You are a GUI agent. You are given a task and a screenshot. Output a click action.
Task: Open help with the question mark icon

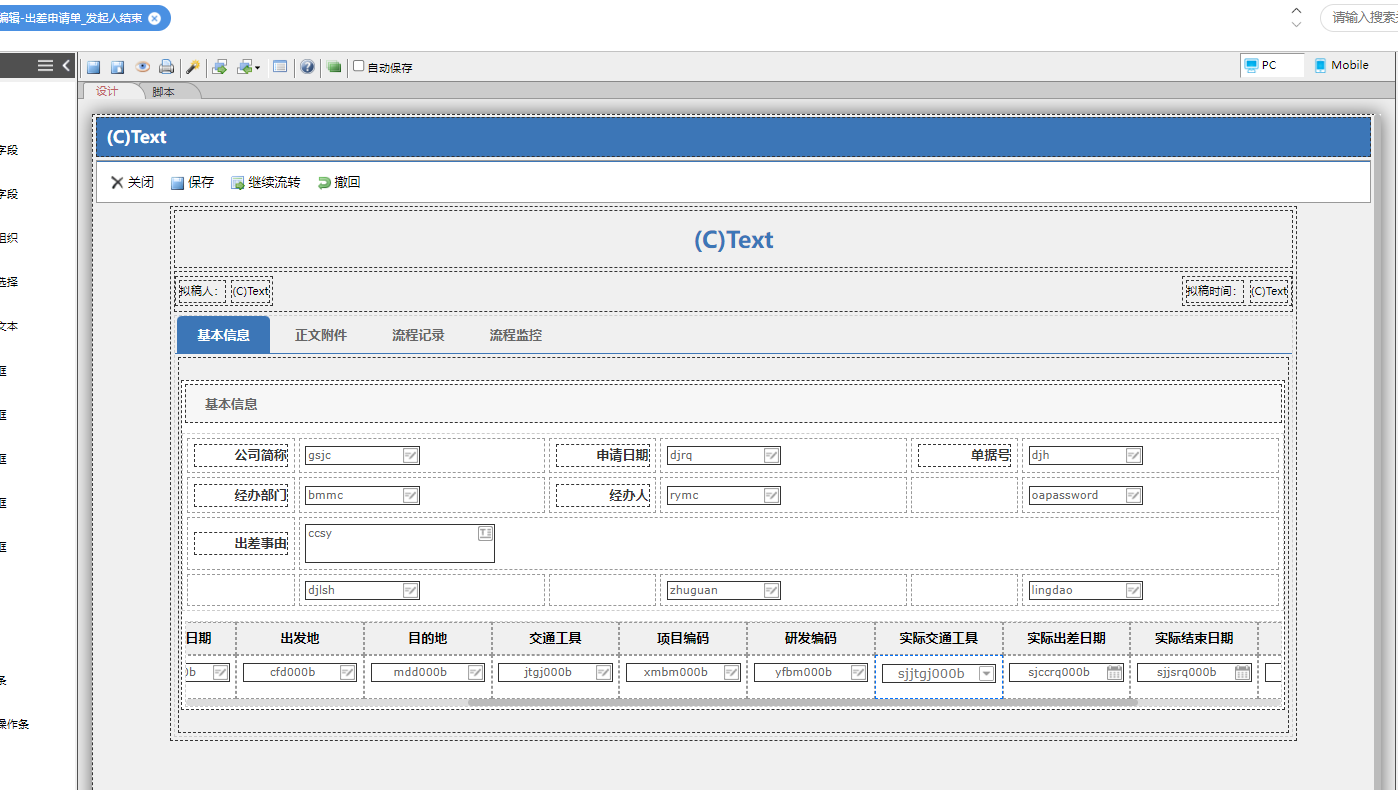tap(307, 67)
